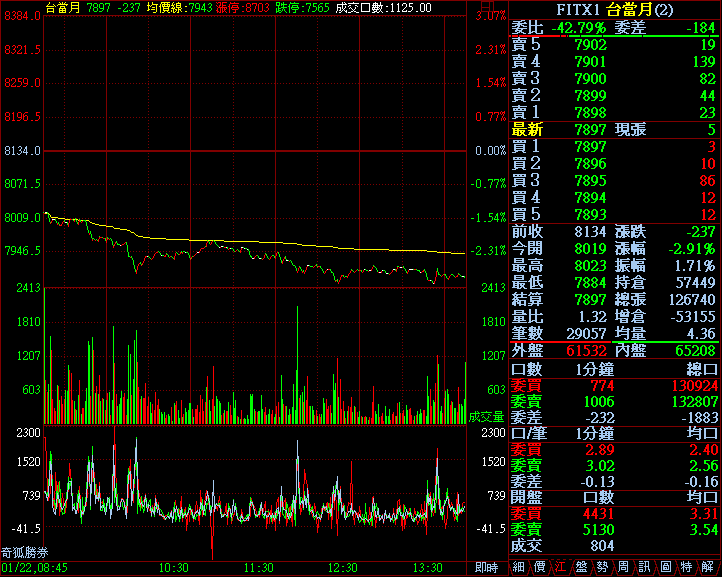The image size is (722, 577).
Task: Click the 奇狐勝券 label at bottom left
Action: (x=24, y=553)
